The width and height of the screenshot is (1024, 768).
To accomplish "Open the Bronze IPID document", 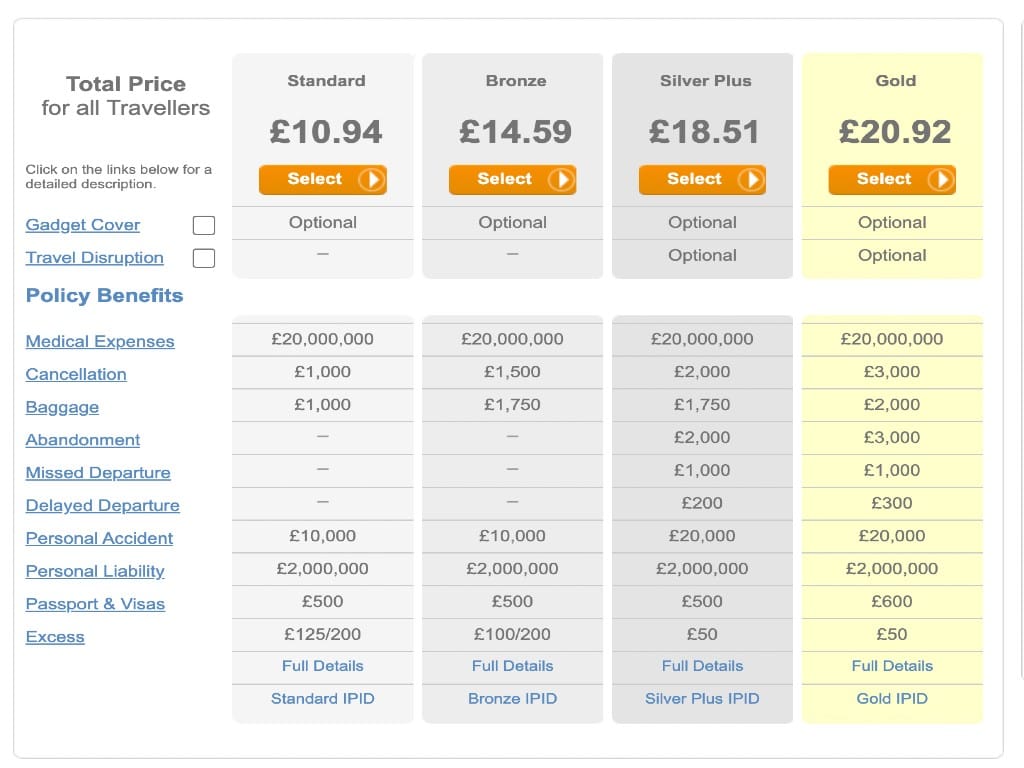I will point(512,698).
